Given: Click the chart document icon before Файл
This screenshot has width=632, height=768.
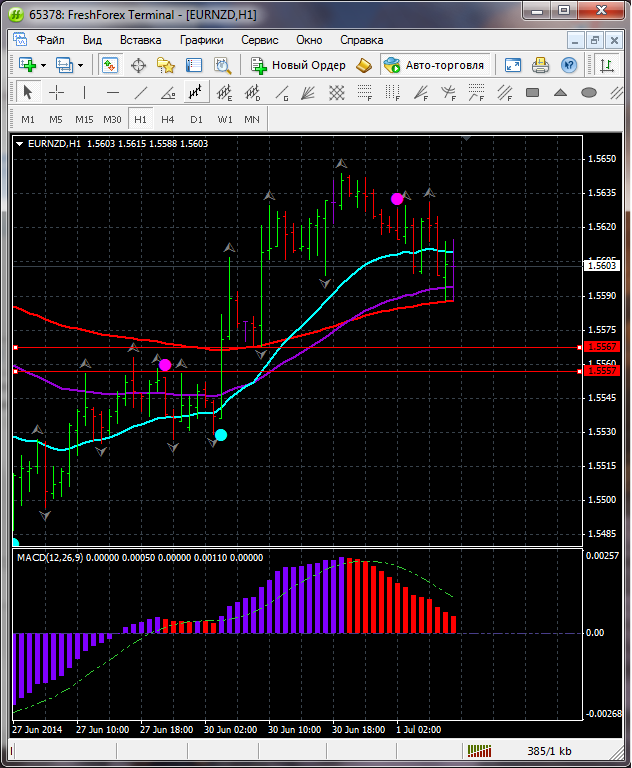Looking at the screenshot, I should (20, 40).
